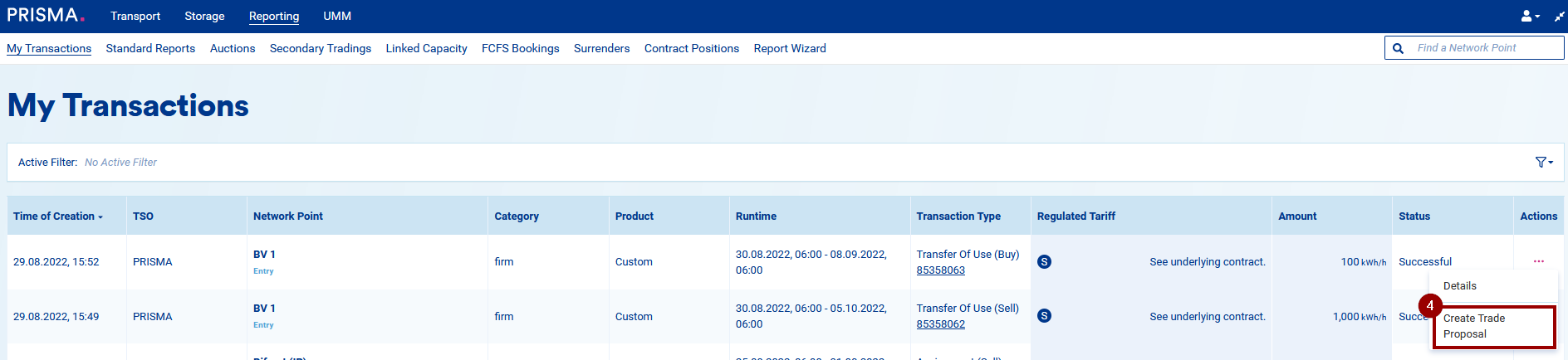This screenshot has width=1568, height=360.
Task: Click the search magnifier icon
Action: tap(1399, 48)
